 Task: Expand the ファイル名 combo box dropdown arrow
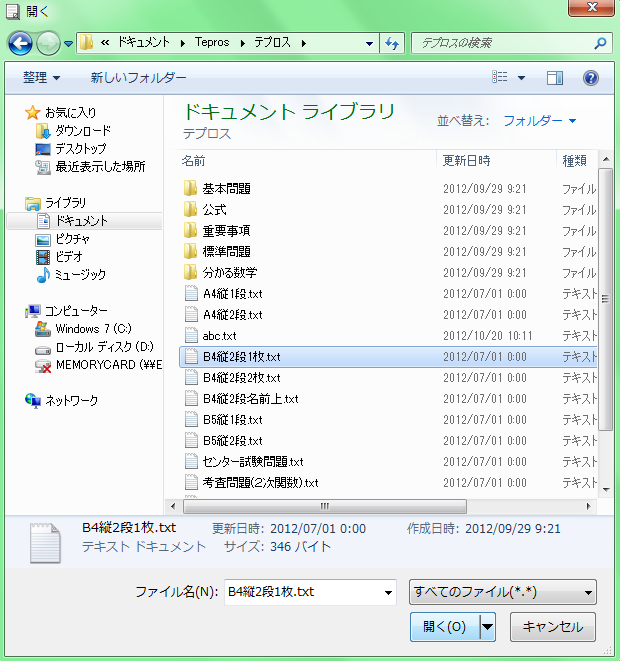(x=388, y=593)
